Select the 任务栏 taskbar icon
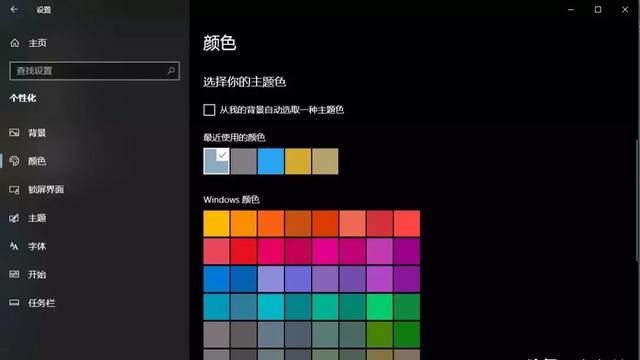The image size is (640, 360). [14, 302]
